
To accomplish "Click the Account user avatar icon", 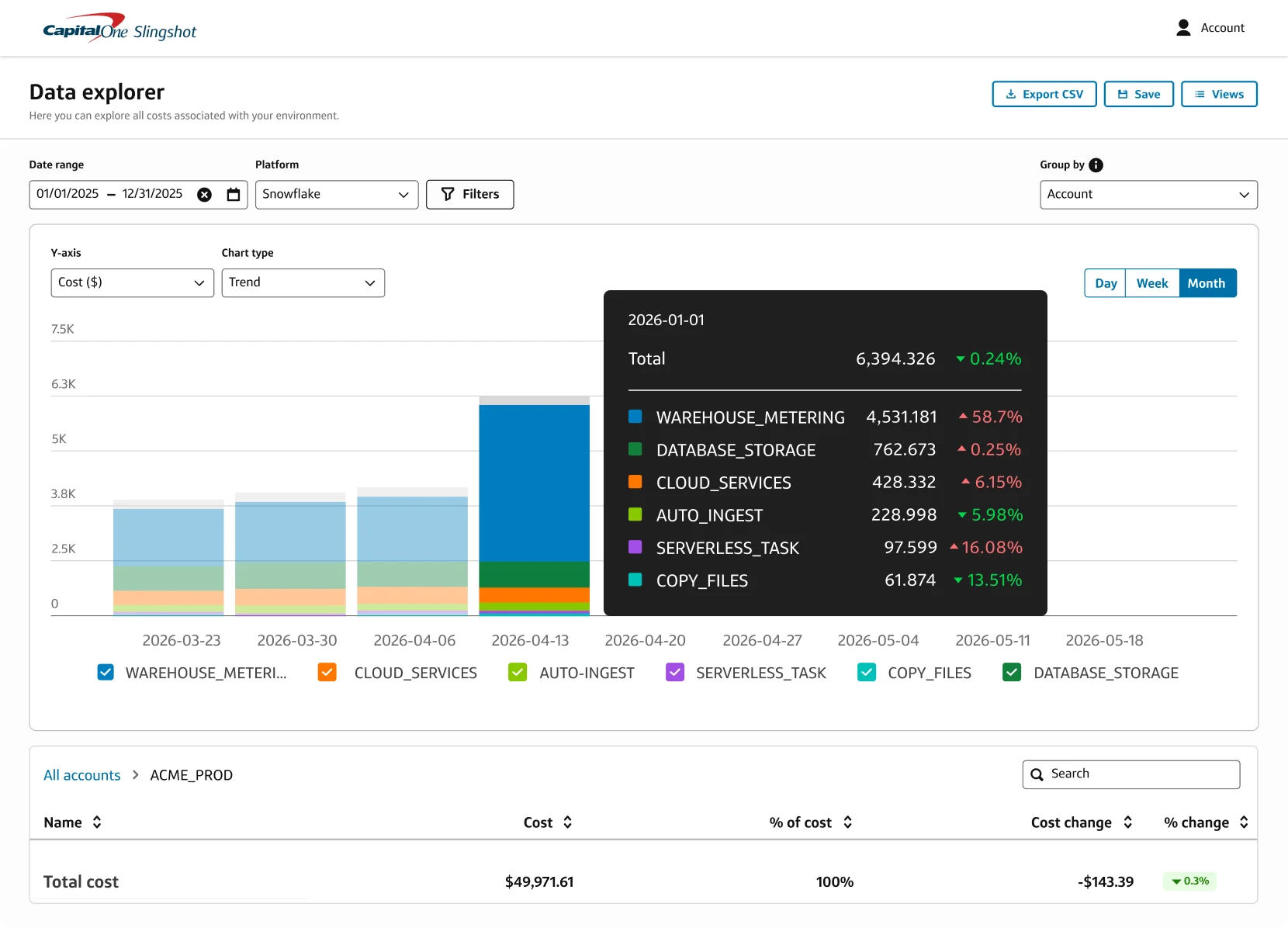I will (x=1183, y=28).
